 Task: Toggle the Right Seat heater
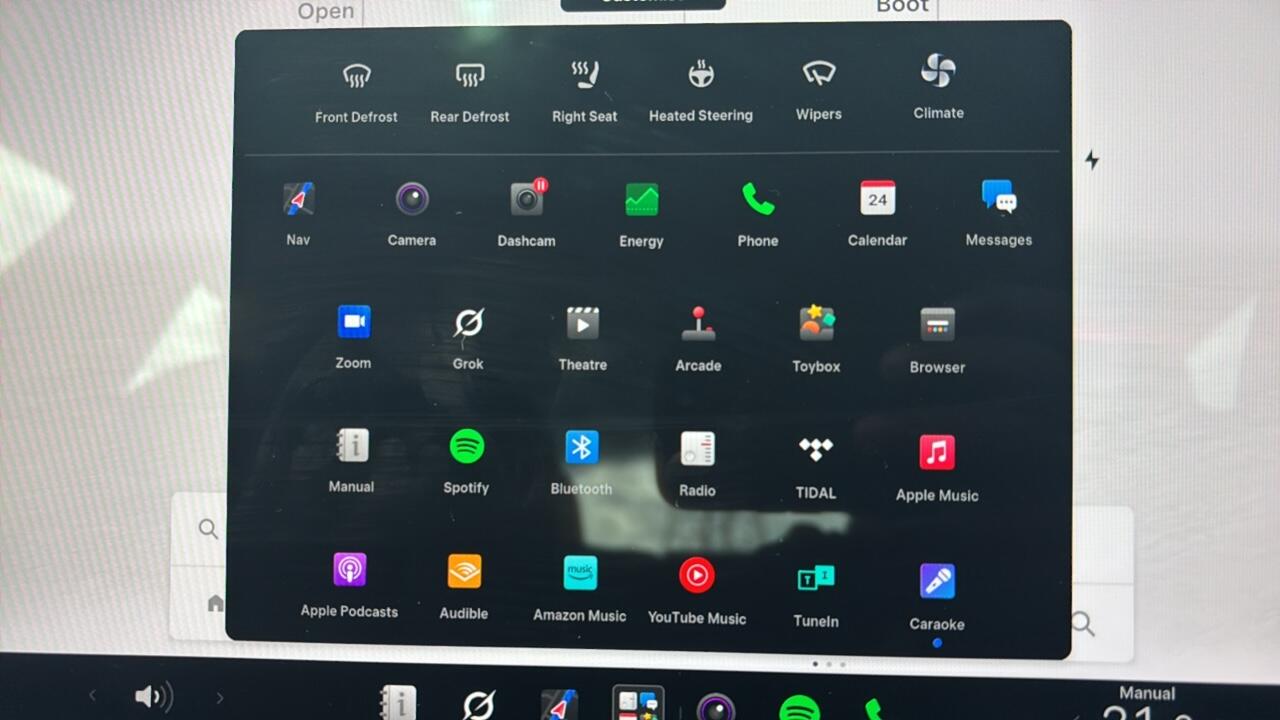tap(584, 90)
